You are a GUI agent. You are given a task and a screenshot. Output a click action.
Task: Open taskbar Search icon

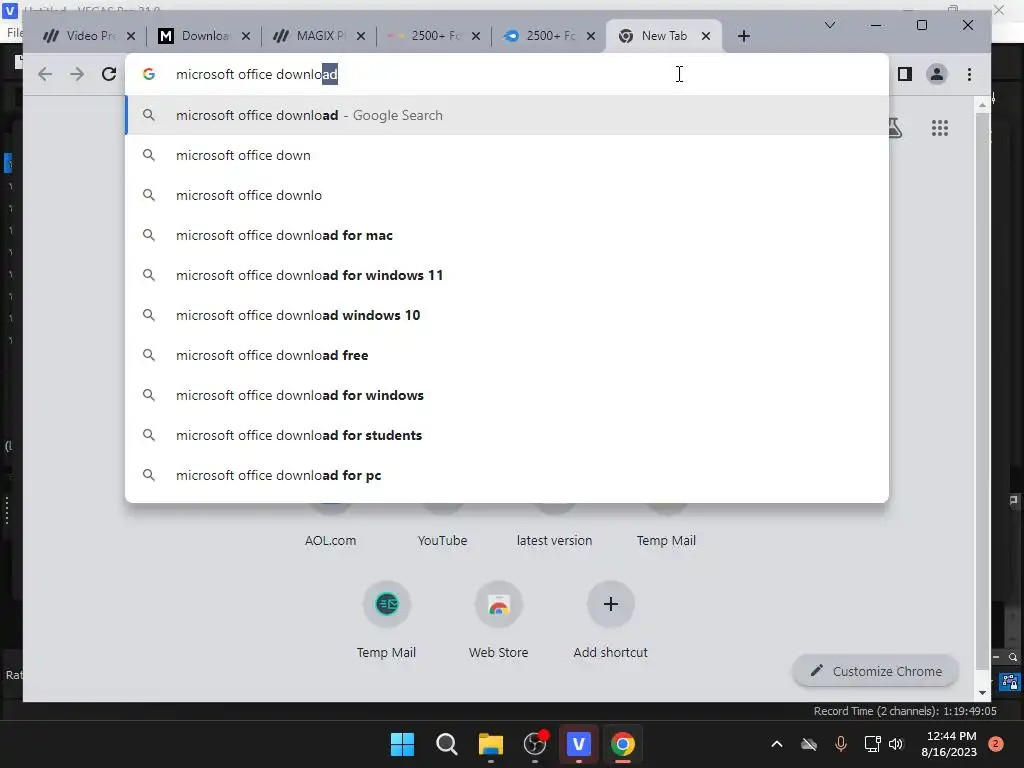pyautogui.click(x=447, y=744)
